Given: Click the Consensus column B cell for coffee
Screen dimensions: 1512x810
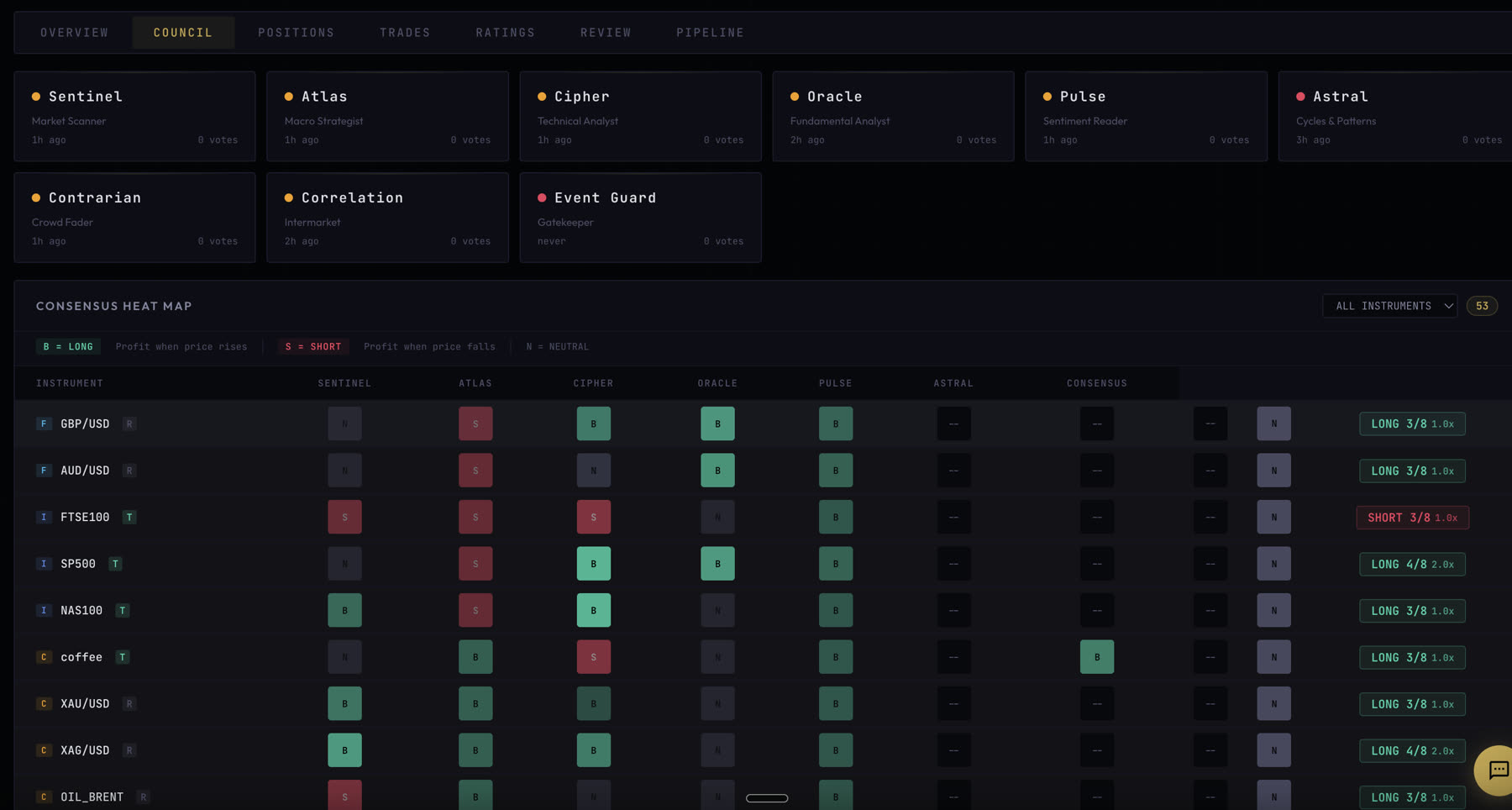Looking at the screenshot, I should click(1097, 657).
